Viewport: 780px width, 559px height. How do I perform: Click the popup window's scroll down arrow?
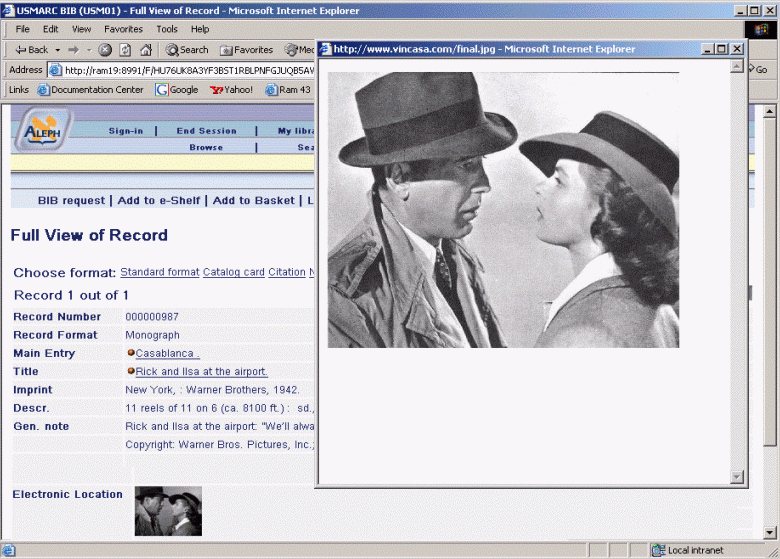738,477
